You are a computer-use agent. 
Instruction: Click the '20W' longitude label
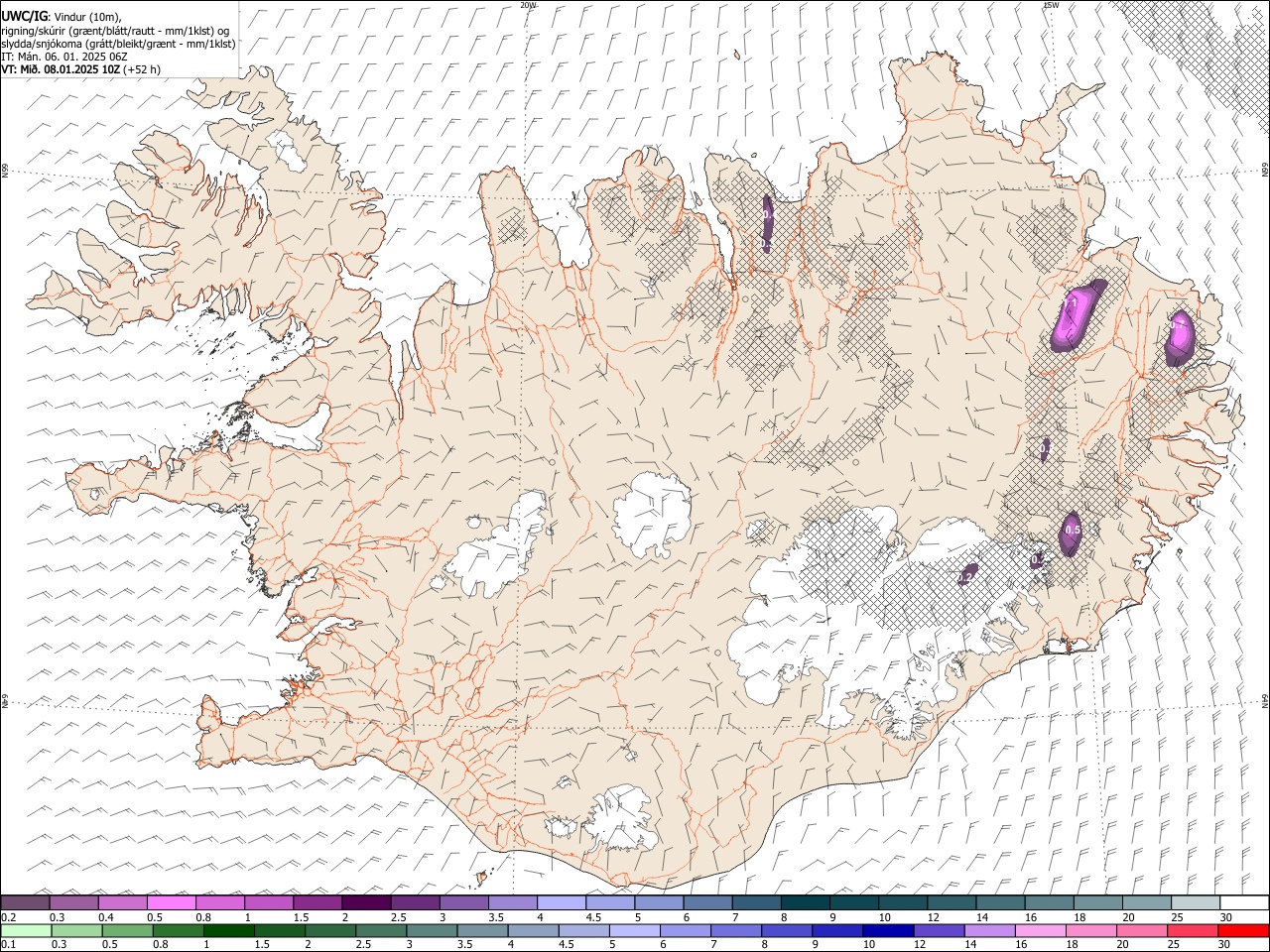point(528,5)
